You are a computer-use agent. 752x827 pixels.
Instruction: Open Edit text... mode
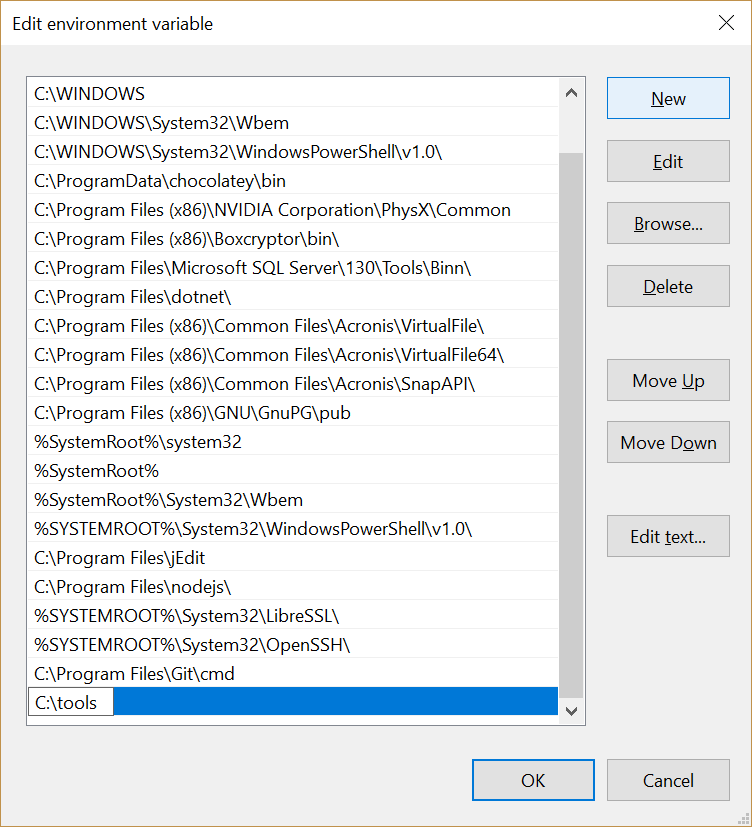click(x=668, y=537)
